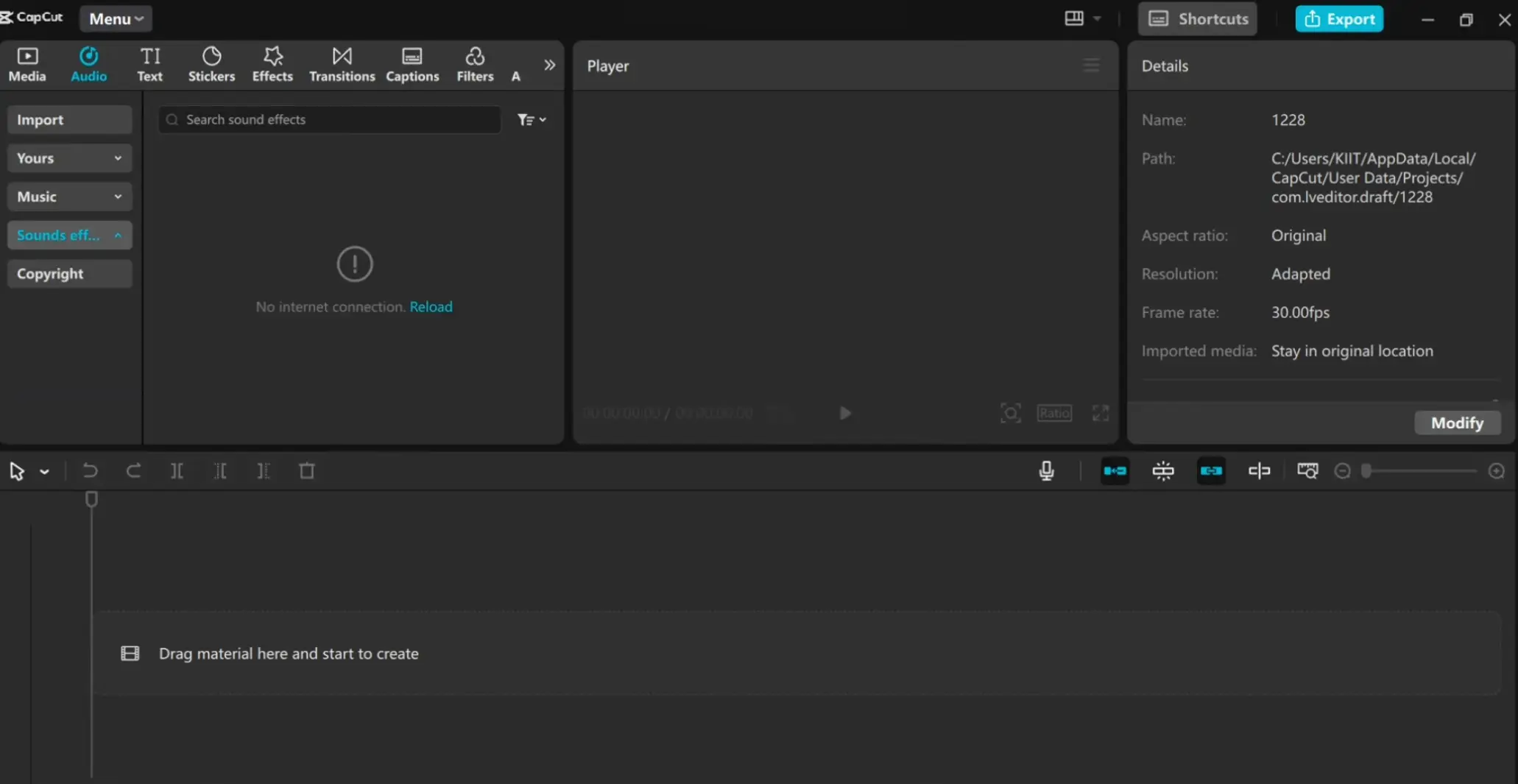Click the undo arrow
1518x784 pixels.
tap(90, 471)
